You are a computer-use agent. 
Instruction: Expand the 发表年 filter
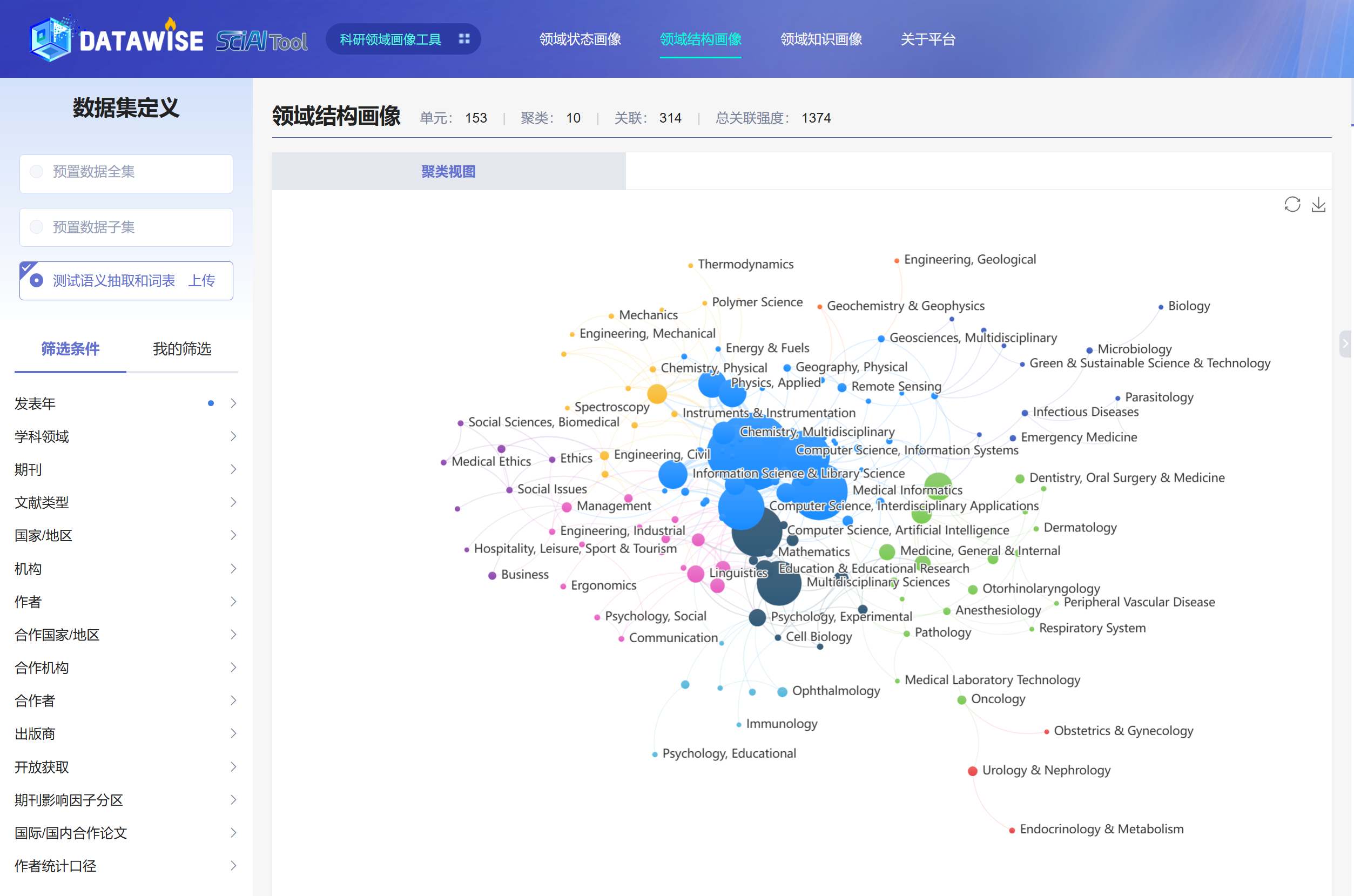pyautogui.click(x=233, y=403)
